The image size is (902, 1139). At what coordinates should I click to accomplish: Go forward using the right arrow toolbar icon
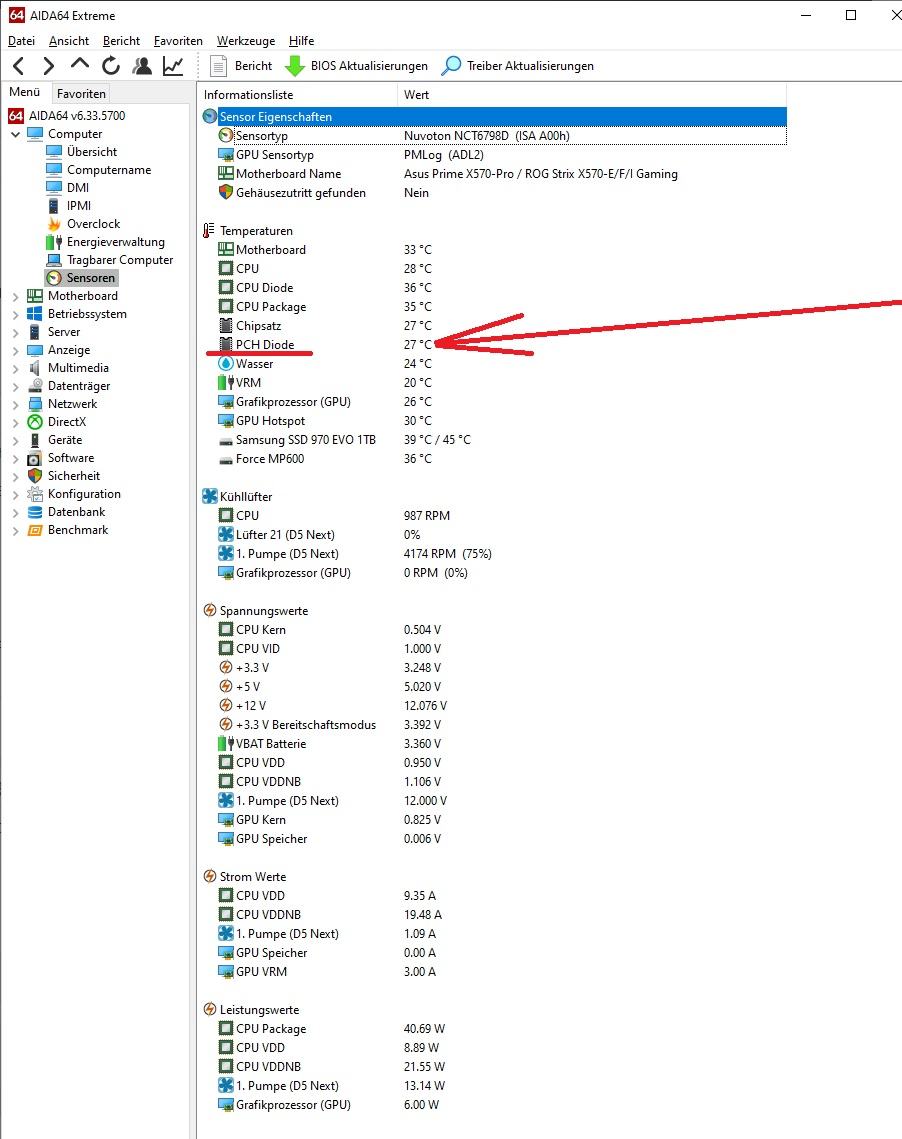pyautogui.click(x=49, y=66)
